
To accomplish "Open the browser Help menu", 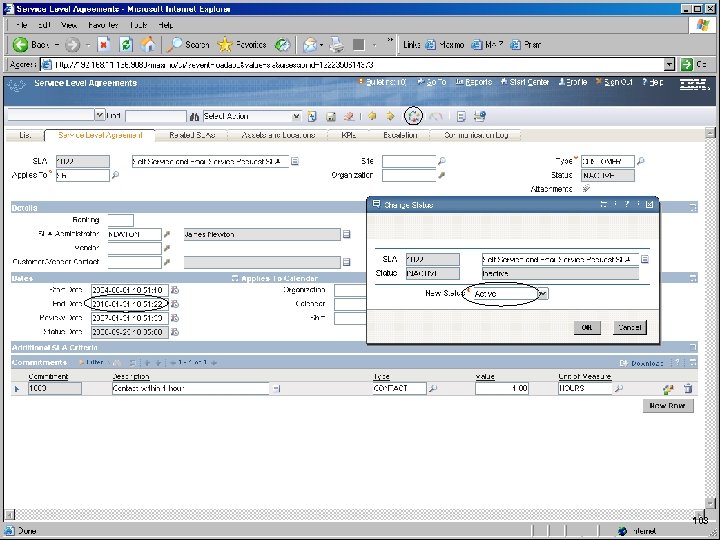I will coord(166,25).
